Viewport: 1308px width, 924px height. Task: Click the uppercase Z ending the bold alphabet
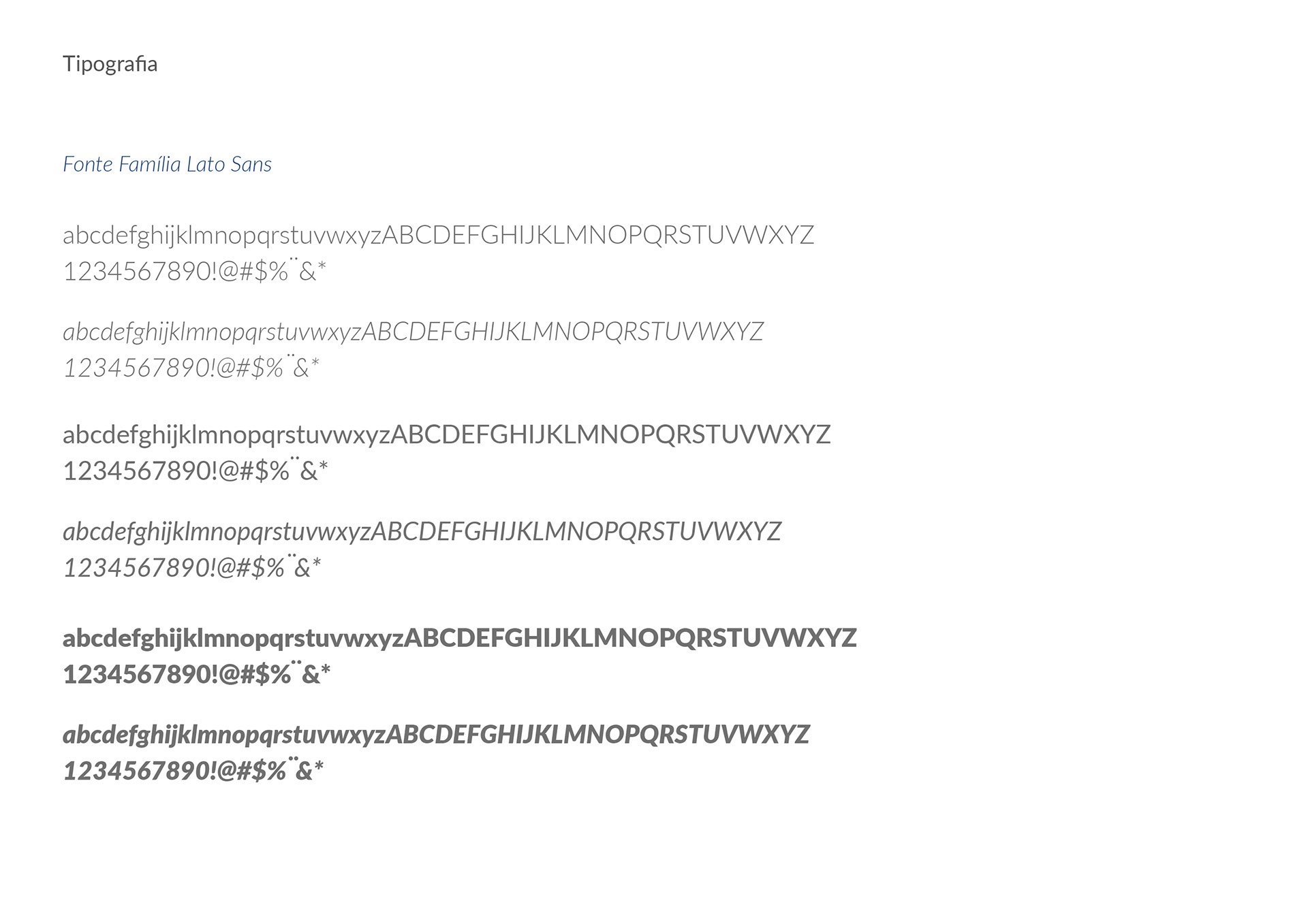(848, 638)
